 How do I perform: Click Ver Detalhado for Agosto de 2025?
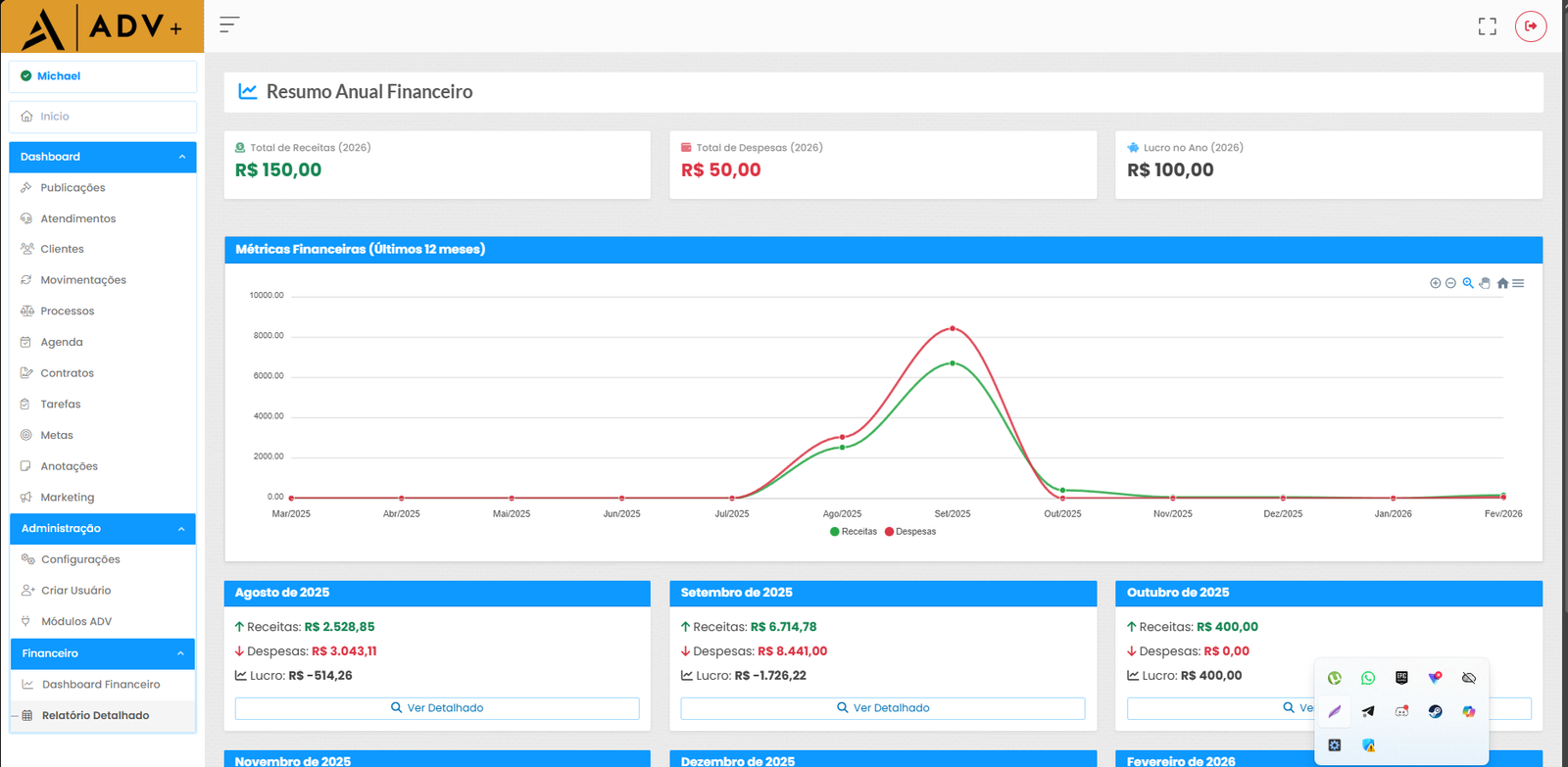437,708
